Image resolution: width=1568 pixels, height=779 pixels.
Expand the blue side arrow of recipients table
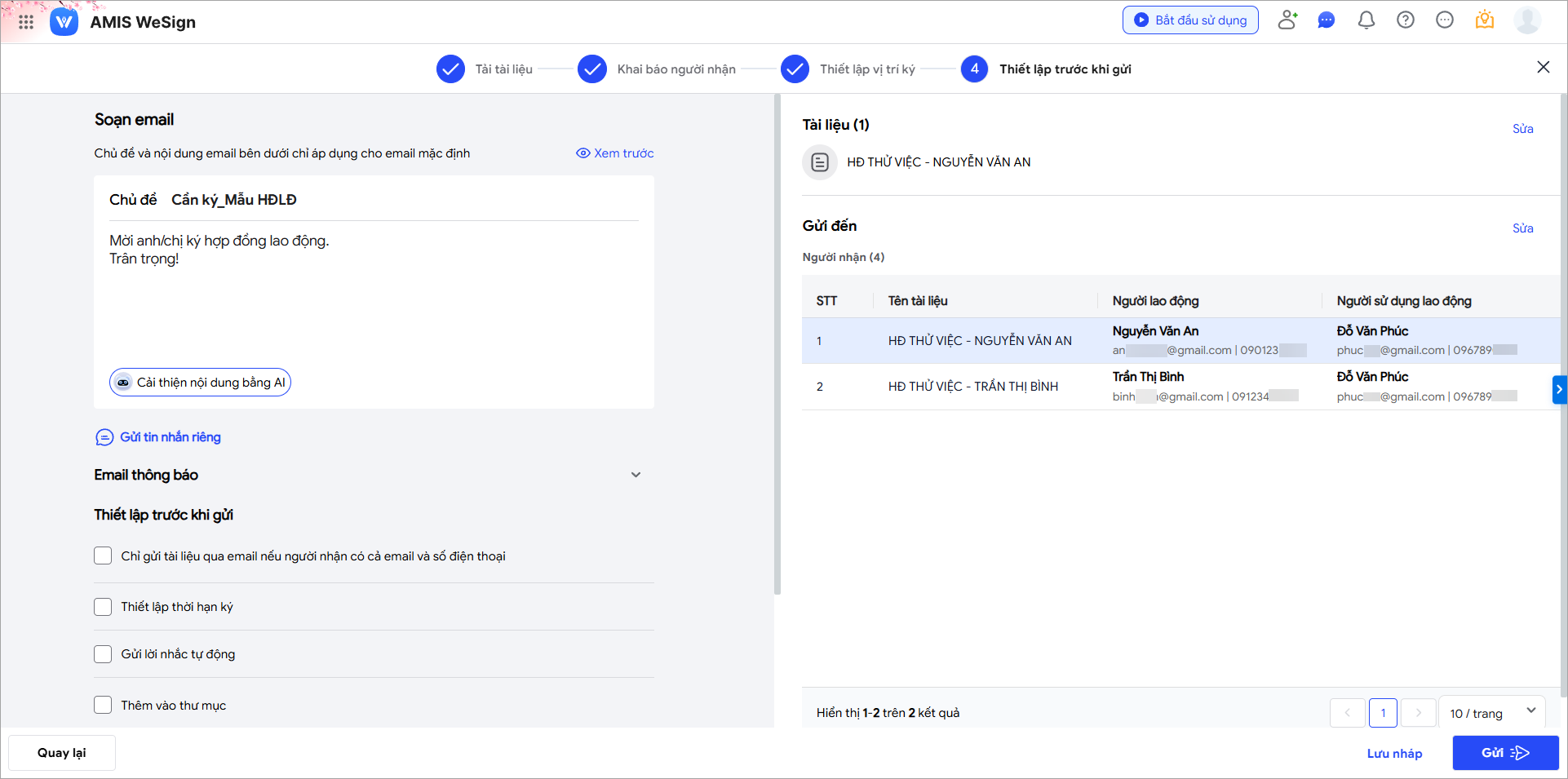tap(1559, 390)
